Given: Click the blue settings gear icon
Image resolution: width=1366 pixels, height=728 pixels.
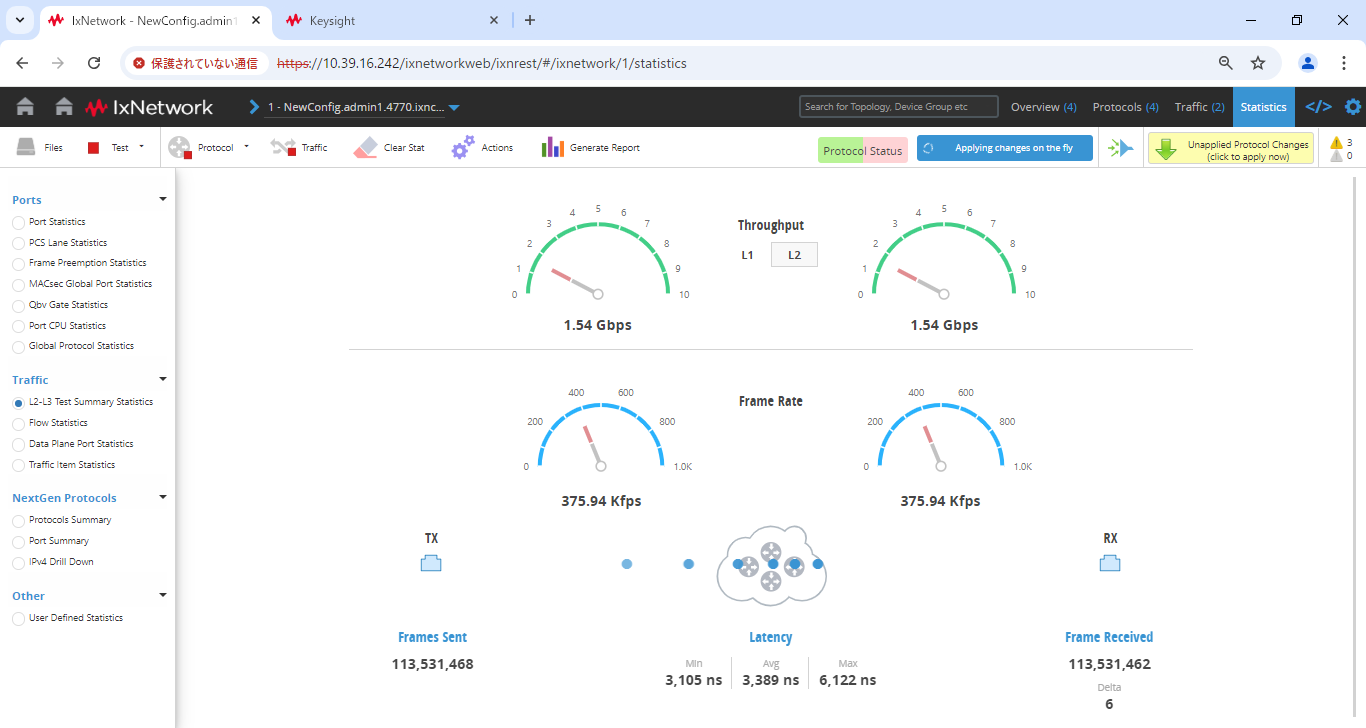Looking at the screenshot, I should pos(1353,107).
